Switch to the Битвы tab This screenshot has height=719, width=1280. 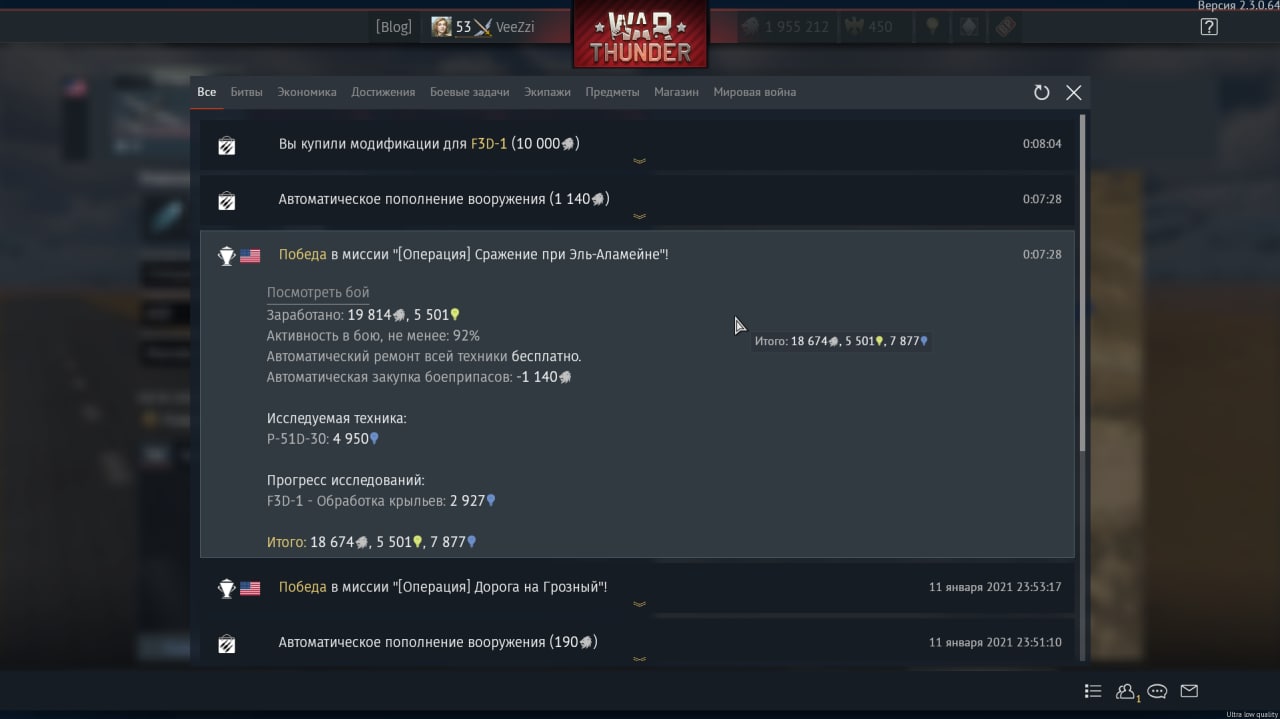246,92
